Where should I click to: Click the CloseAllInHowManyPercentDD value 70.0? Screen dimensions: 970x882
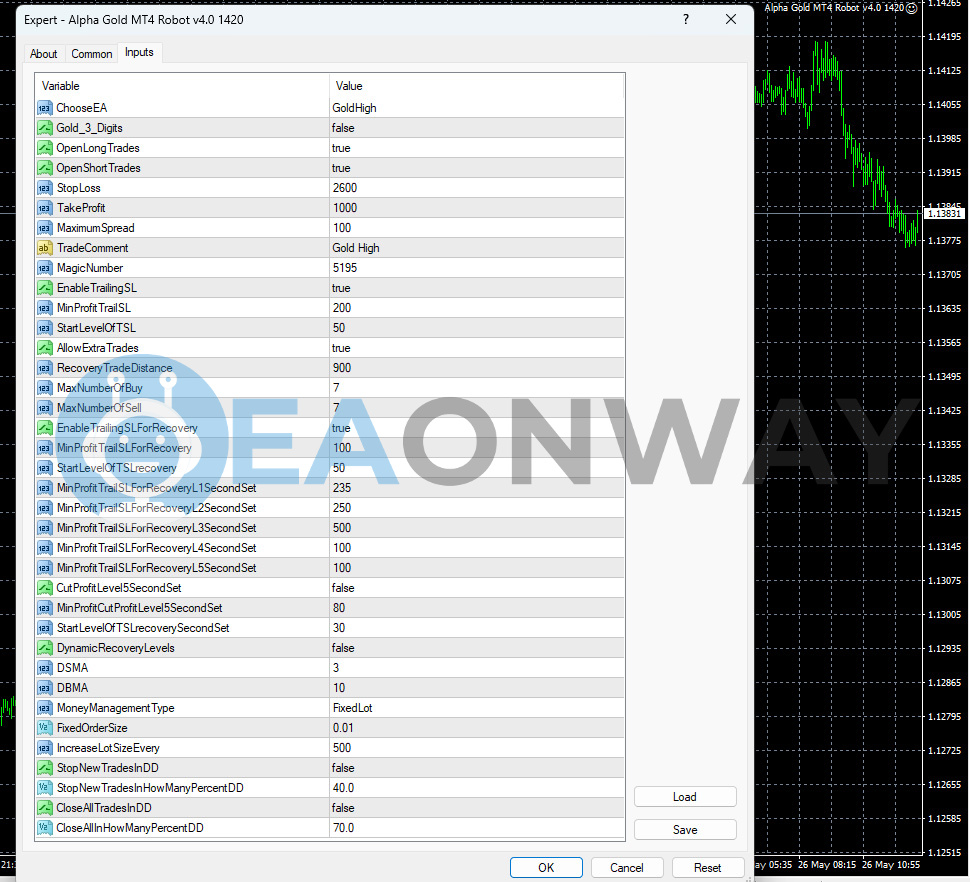pyautogui.click(x=343, y=828)
